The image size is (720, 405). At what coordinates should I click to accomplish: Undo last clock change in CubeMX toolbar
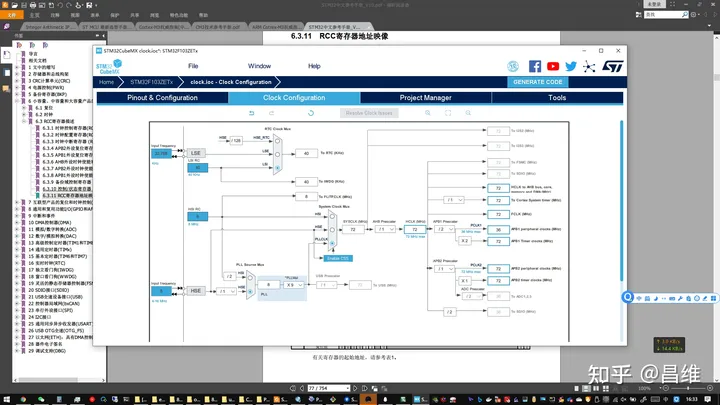tap(252, 113)
